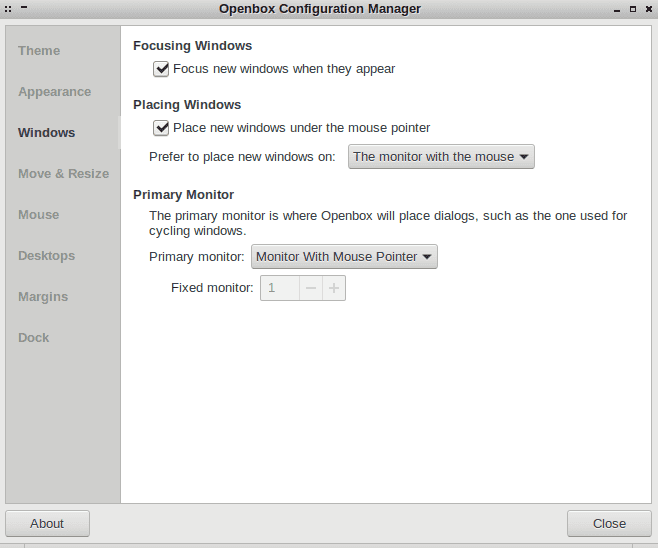
Task: Show the Desktops configuration tab
Action: pos(46,256)
